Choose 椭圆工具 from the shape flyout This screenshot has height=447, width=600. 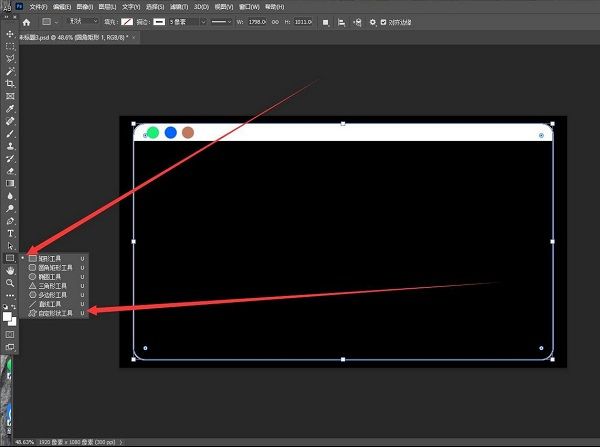point(53,277)
